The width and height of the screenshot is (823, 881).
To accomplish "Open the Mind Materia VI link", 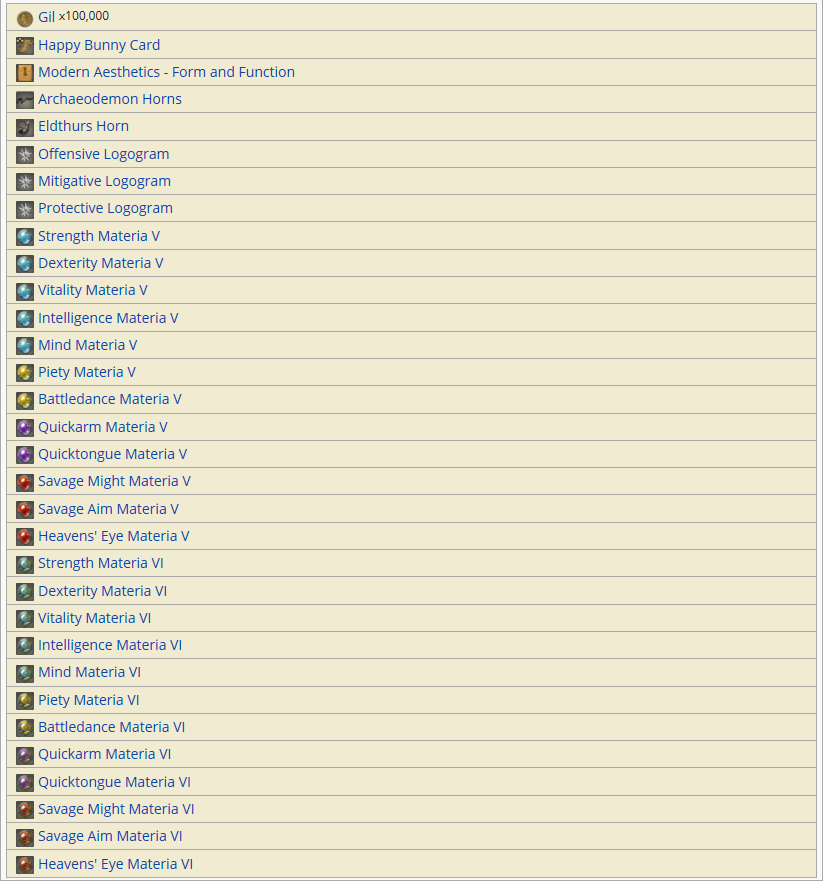I will [x=89, y=672].
